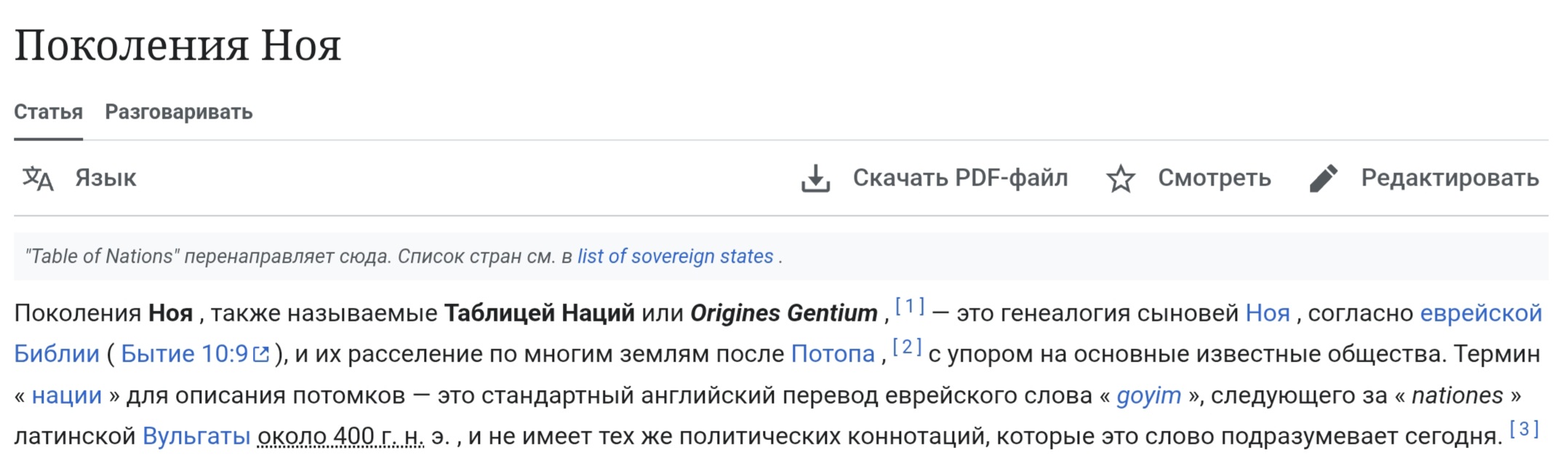Open the Вульгаты link
Viewport: 1568px width, 464px height.
(x=196, y=436)
